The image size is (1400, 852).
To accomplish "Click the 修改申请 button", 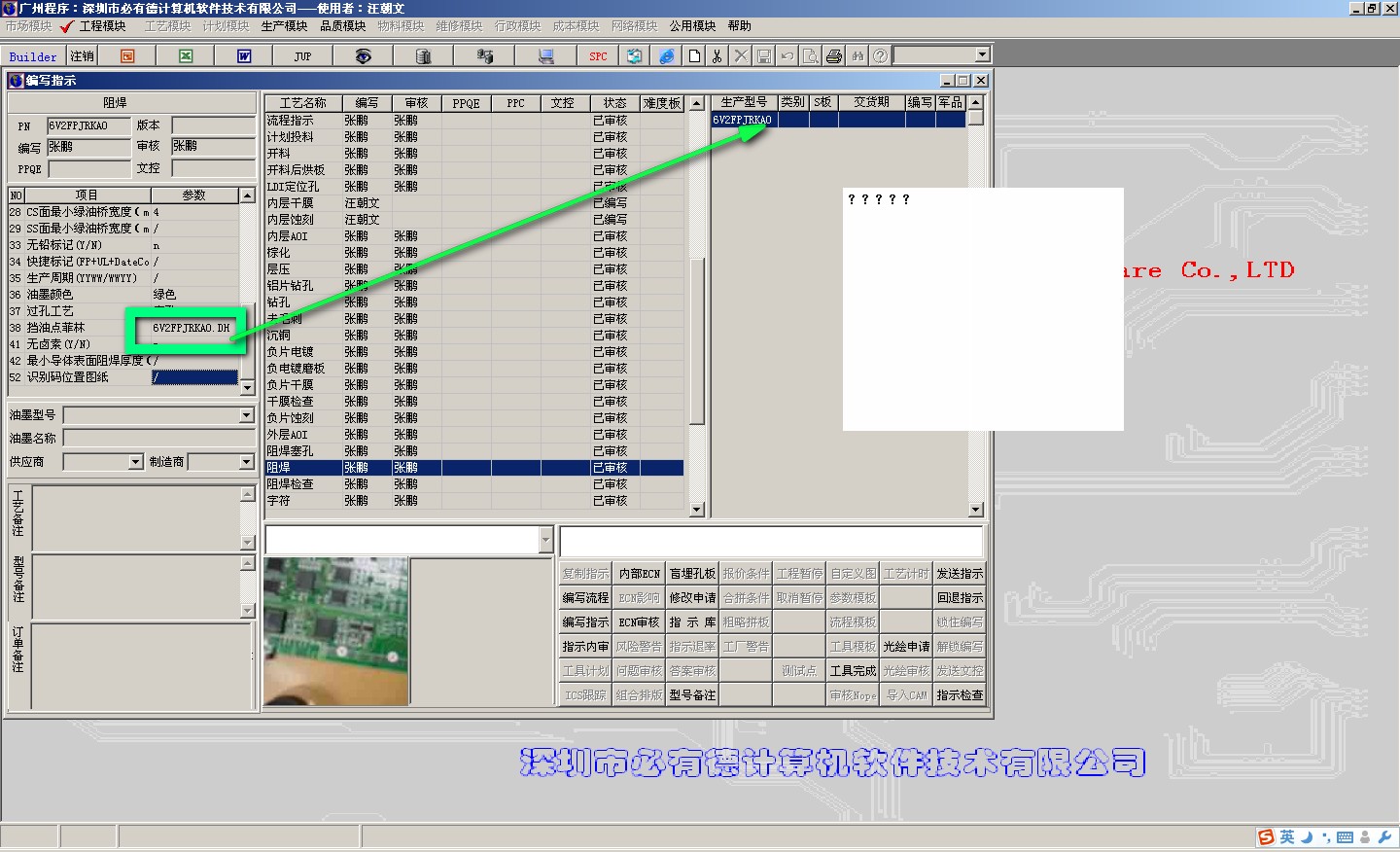I will [692, 598].
